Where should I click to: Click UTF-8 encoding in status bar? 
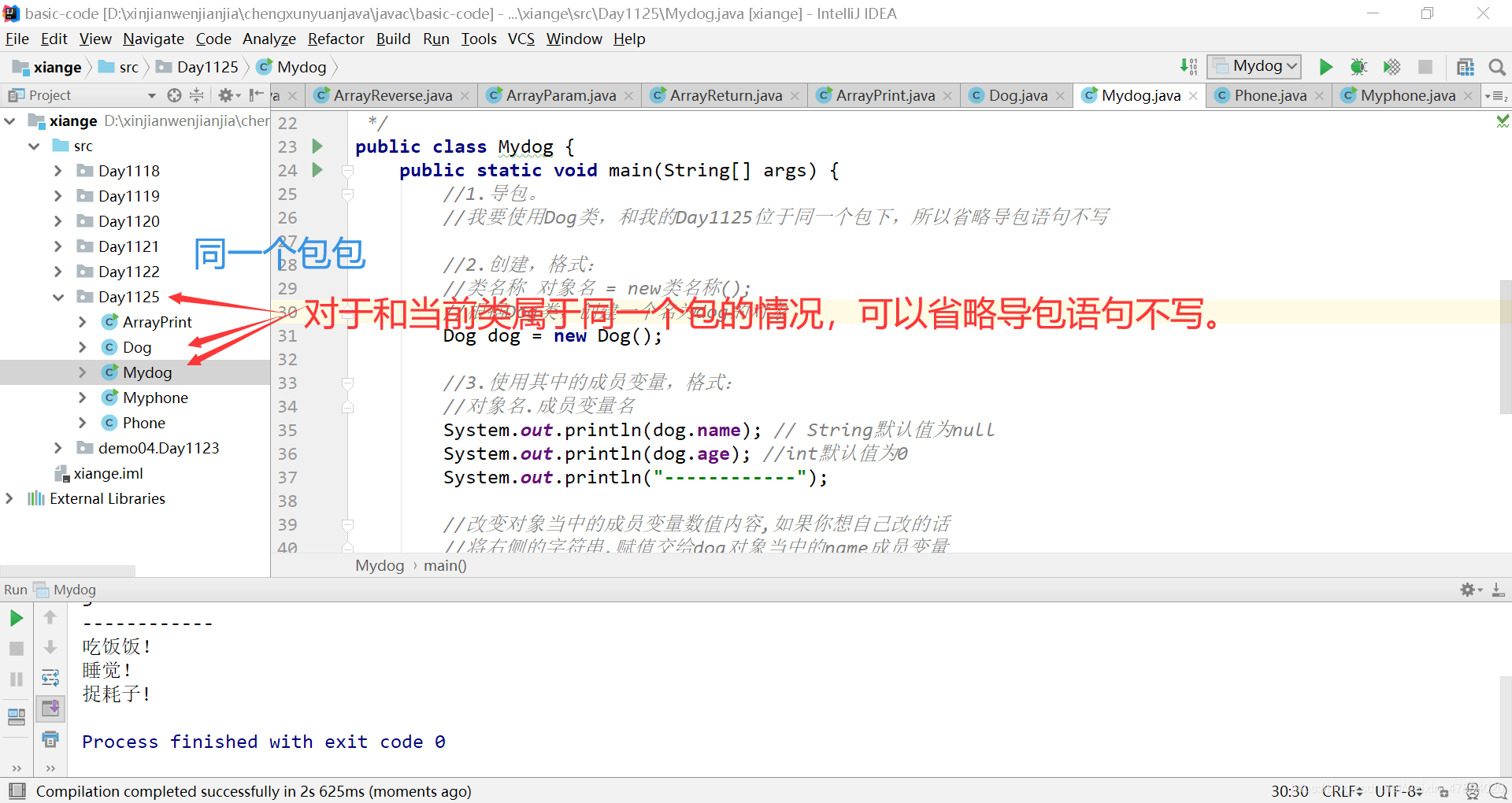(x=1399, y=791)
